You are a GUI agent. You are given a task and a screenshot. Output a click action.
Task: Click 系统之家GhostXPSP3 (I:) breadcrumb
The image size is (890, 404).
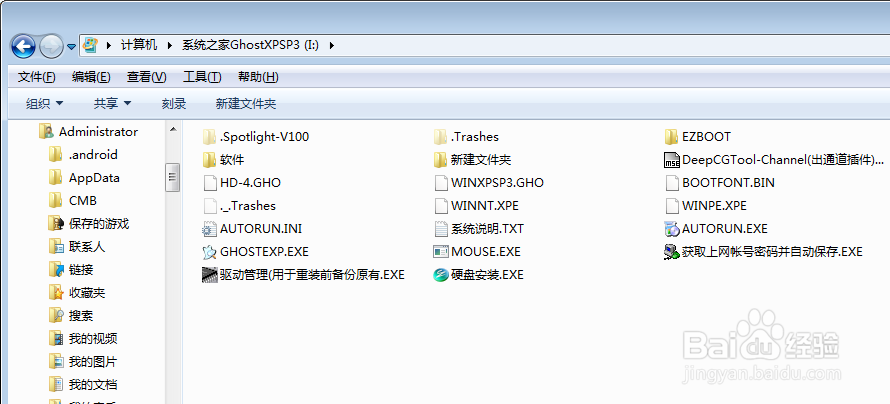tap(250, 45)
